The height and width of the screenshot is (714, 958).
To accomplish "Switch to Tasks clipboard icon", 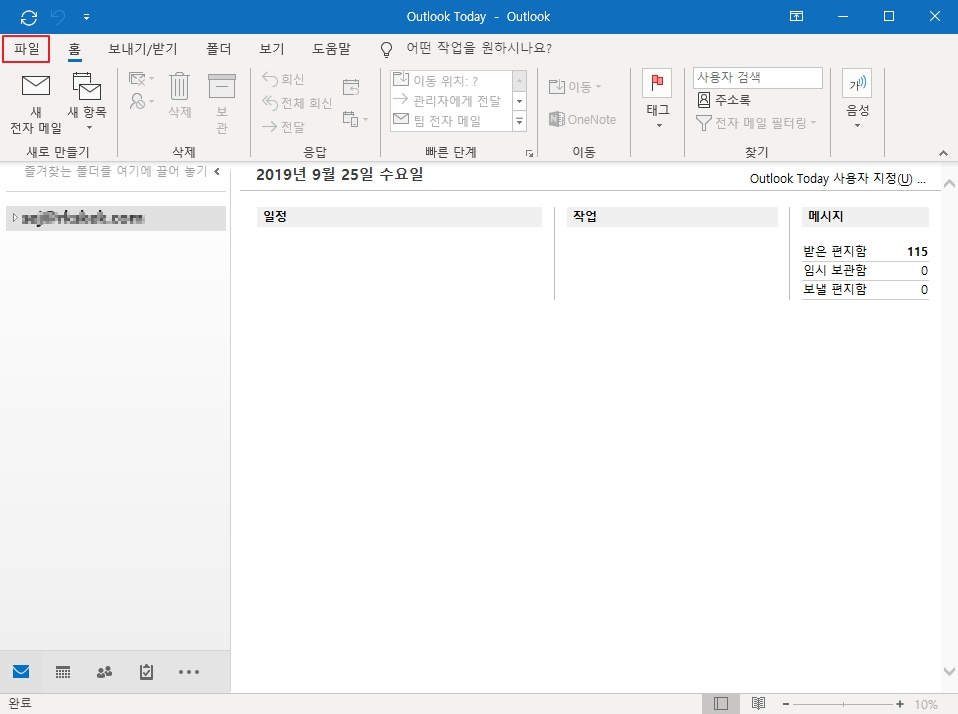I will click(x=147, y=672).
